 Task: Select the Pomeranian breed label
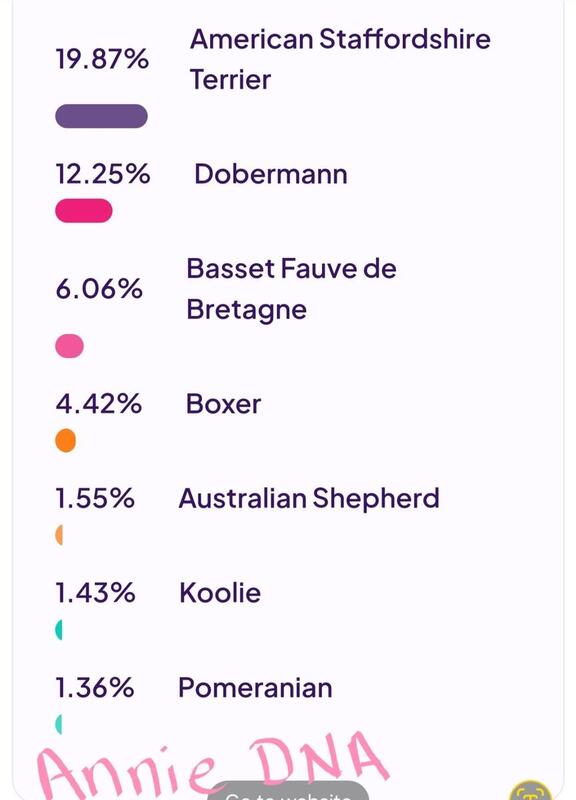tap(255, 688)
